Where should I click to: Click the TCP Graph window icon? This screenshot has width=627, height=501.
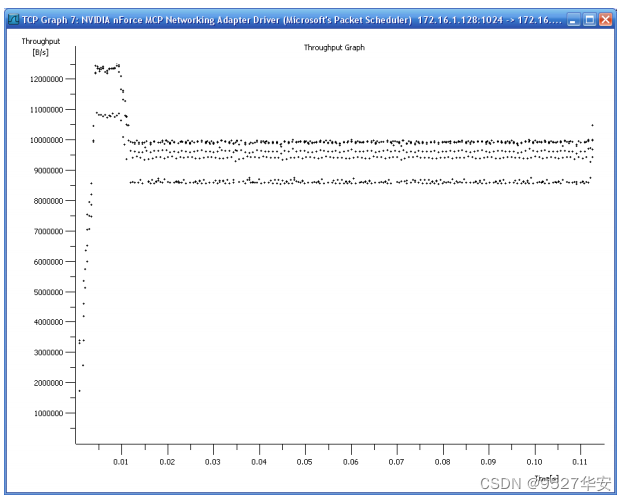13,19
